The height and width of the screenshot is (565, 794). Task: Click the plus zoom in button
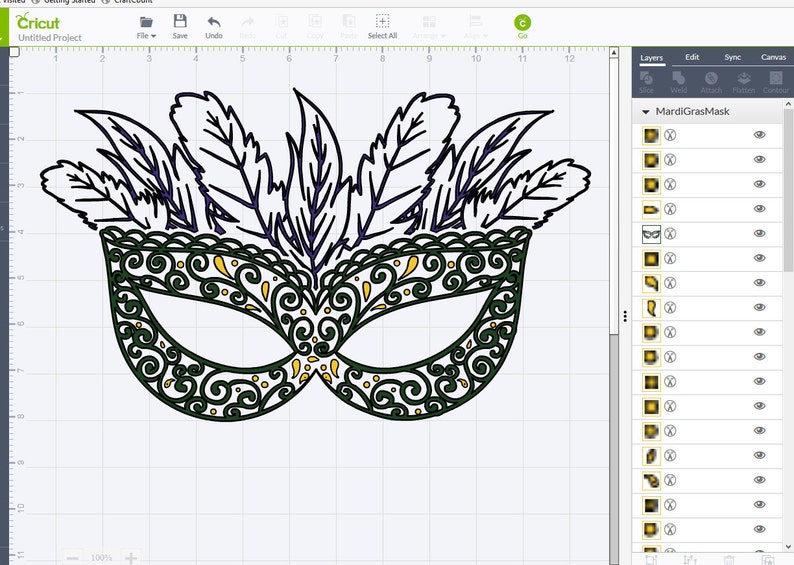(131, 558)
